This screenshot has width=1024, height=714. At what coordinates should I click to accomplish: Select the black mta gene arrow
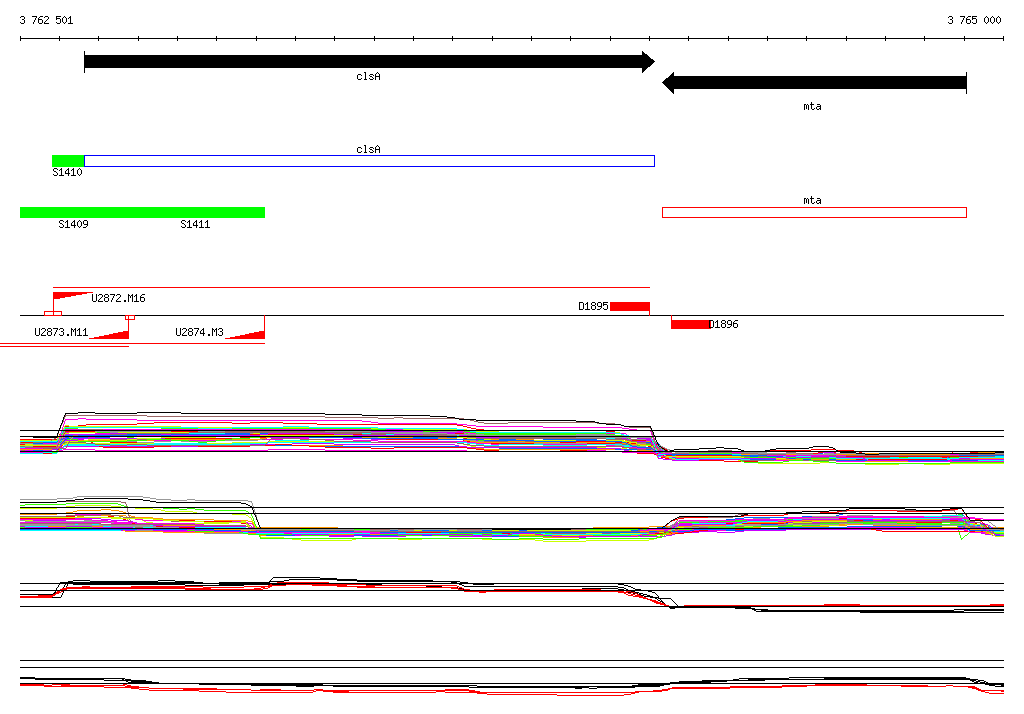[x=814, y=83]
